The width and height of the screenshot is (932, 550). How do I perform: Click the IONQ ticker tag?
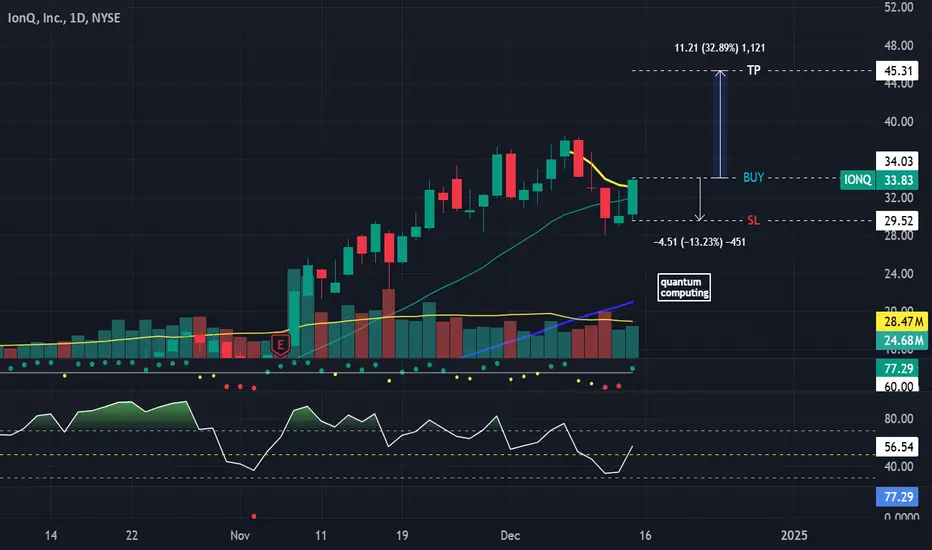click(x=857, y=180)
